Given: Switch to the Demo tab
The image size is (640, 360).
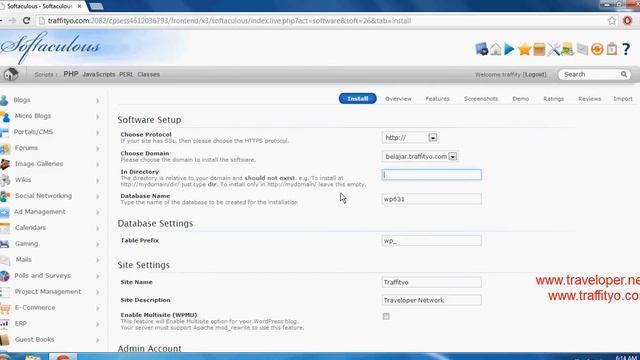Looking at the screenshot, I should pyautogui.click(x=520, y=99).
